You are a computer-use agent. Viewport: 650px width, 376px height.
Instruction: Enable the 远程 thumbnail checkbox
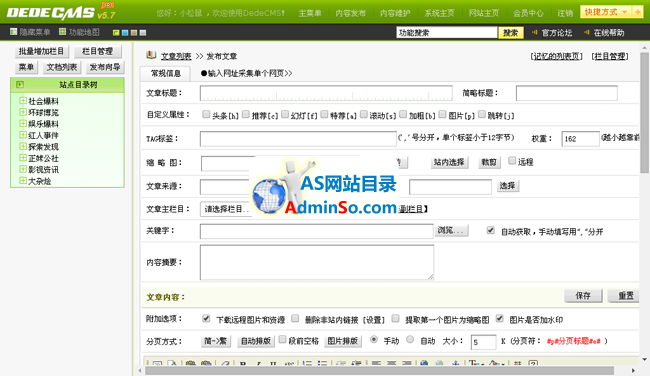pyautogui.click(x=512, y=160)
